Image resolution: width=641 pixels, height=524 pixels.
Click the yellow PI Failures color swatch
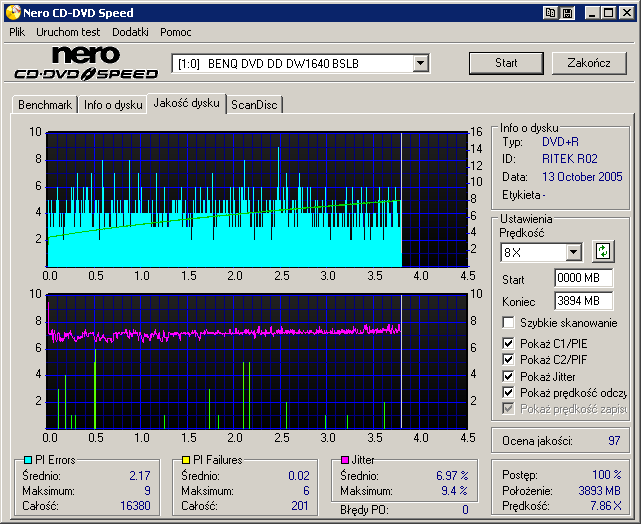point(186,460)
